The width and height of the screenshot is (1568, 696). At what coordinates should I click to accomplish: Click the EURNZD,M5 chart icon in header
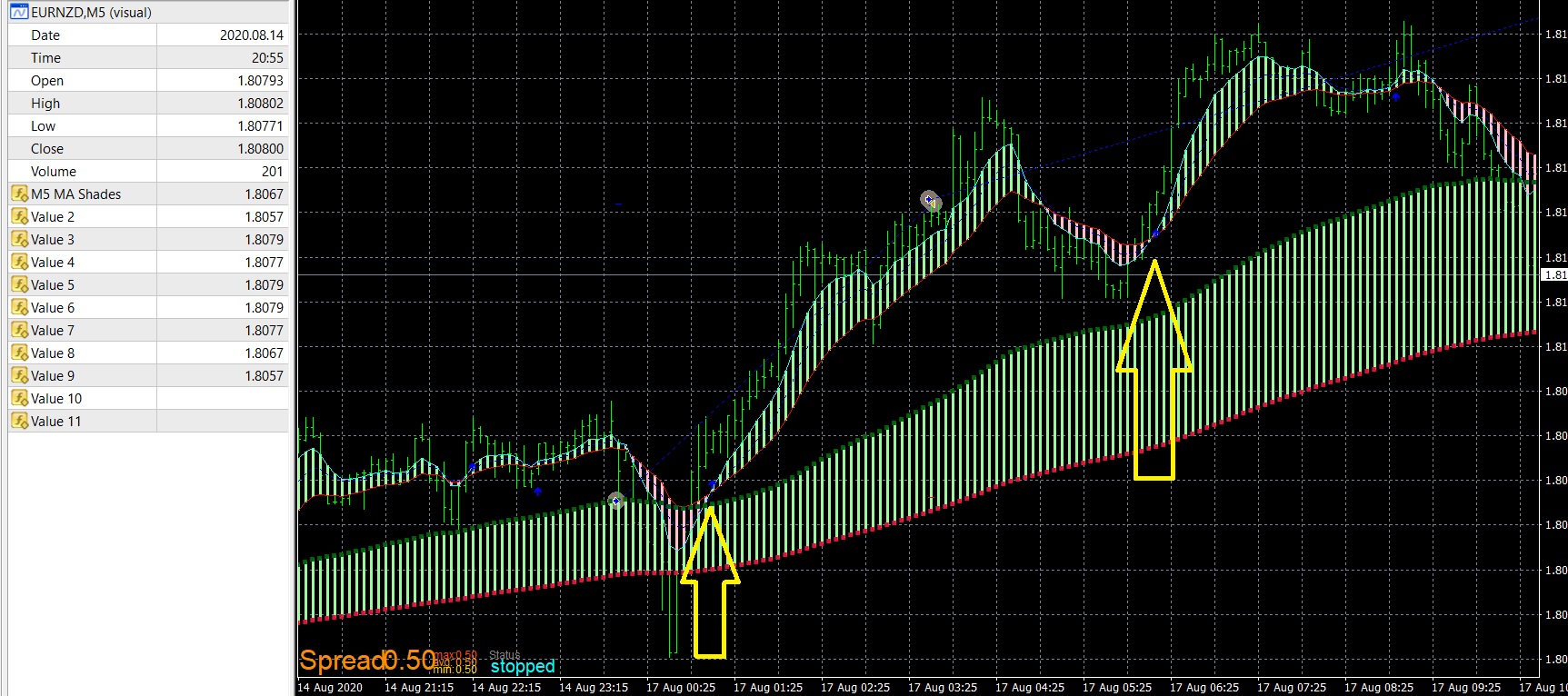(x=19, y=12)
